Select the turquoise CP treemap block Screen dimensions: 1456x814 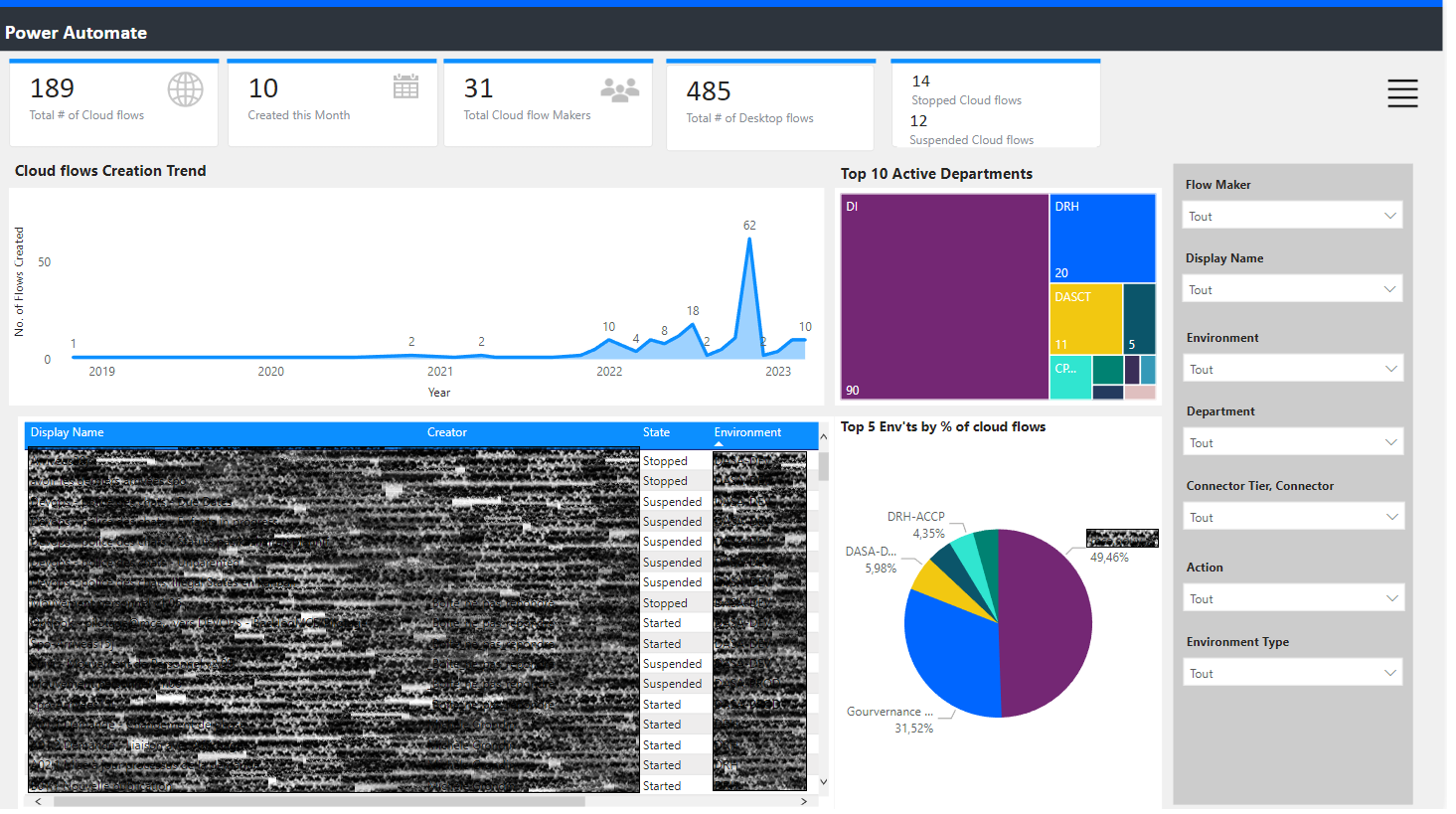pyautogui.click(x=1070, y=378)
